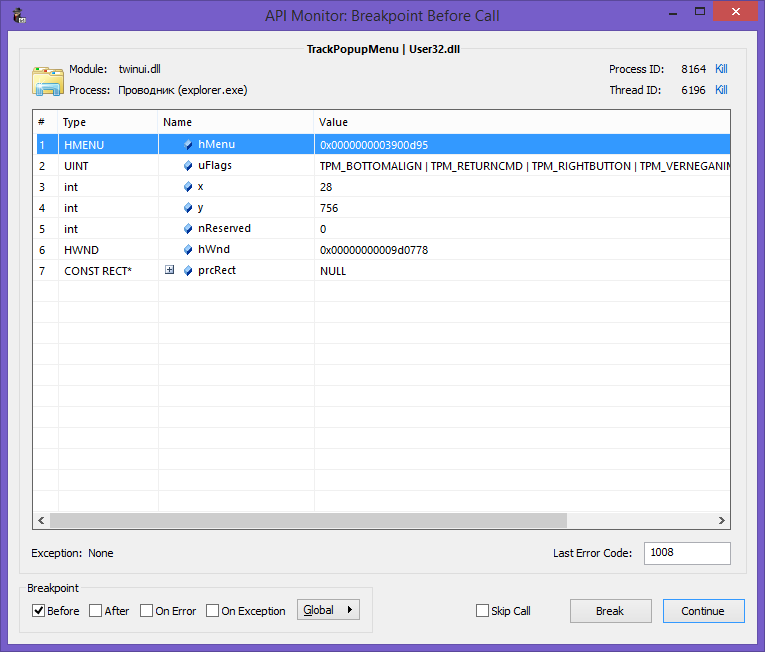Click the TrackPopupMenu | User32.dll heading

click(383, 49)
